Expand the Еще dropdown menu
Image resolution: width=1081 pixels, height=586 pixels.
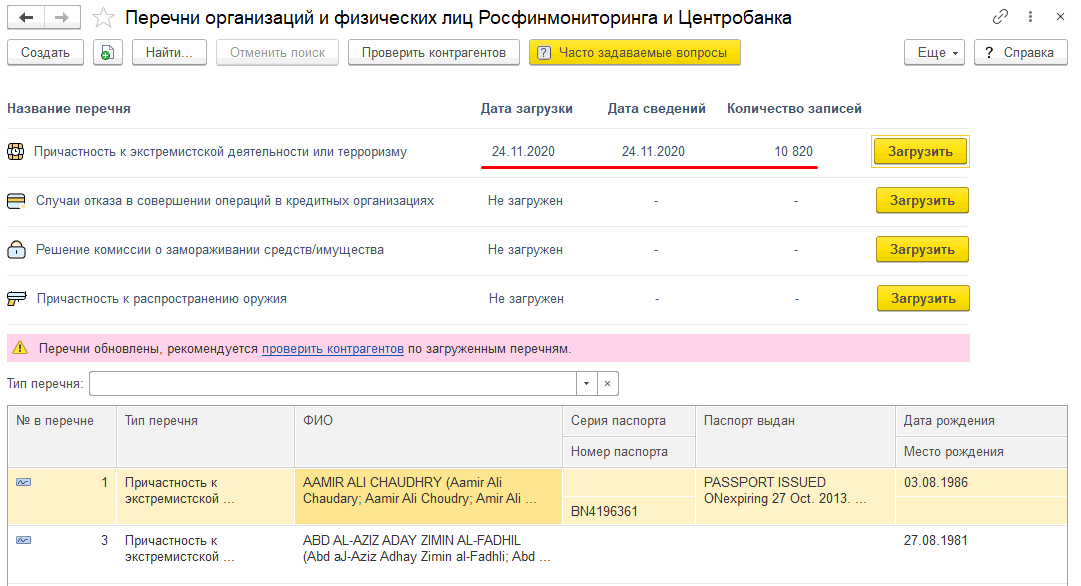[934, 52]
